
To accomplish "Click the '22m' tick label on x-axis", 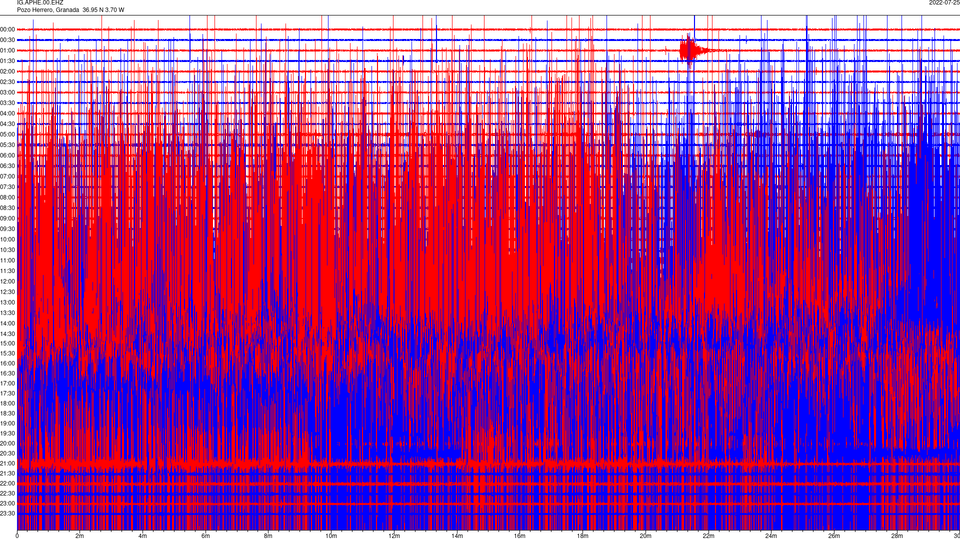I will [x=708, y=536].
